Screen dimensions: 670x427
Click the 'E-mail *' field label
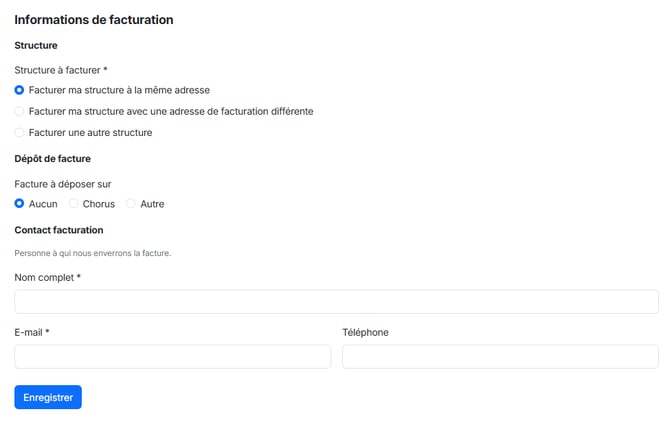tap(32, 332)
